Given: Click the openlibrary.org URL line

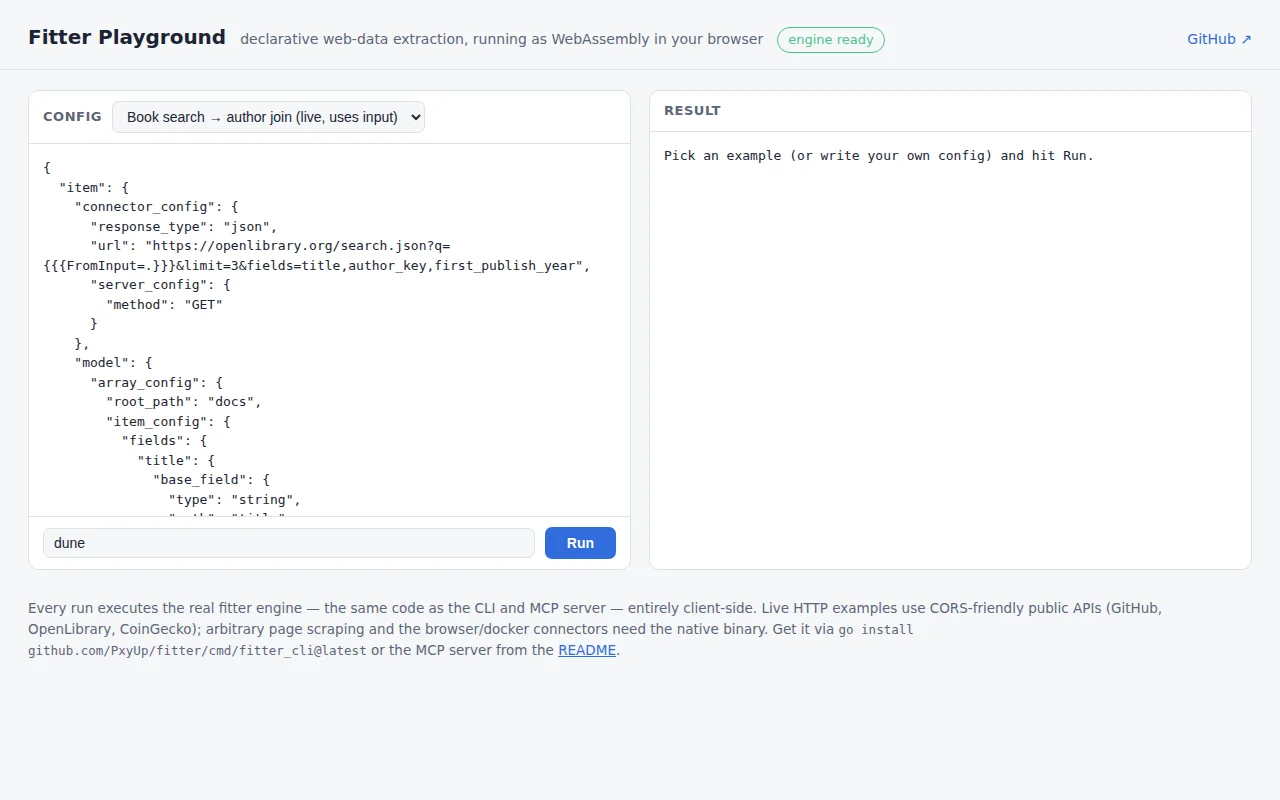Looking at the screenshot, I should [x=270, y=246].
